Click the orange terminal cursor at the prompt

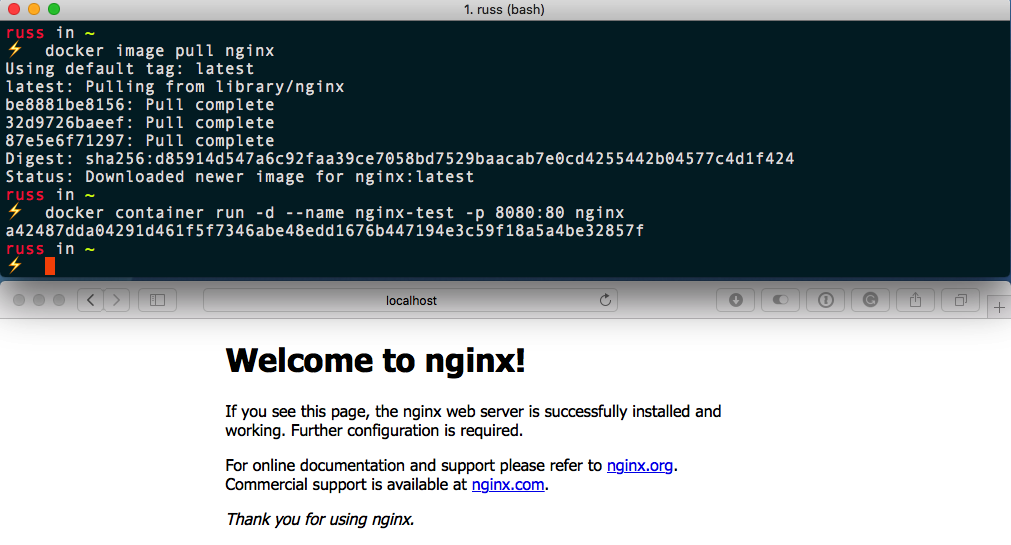[50, 265]
